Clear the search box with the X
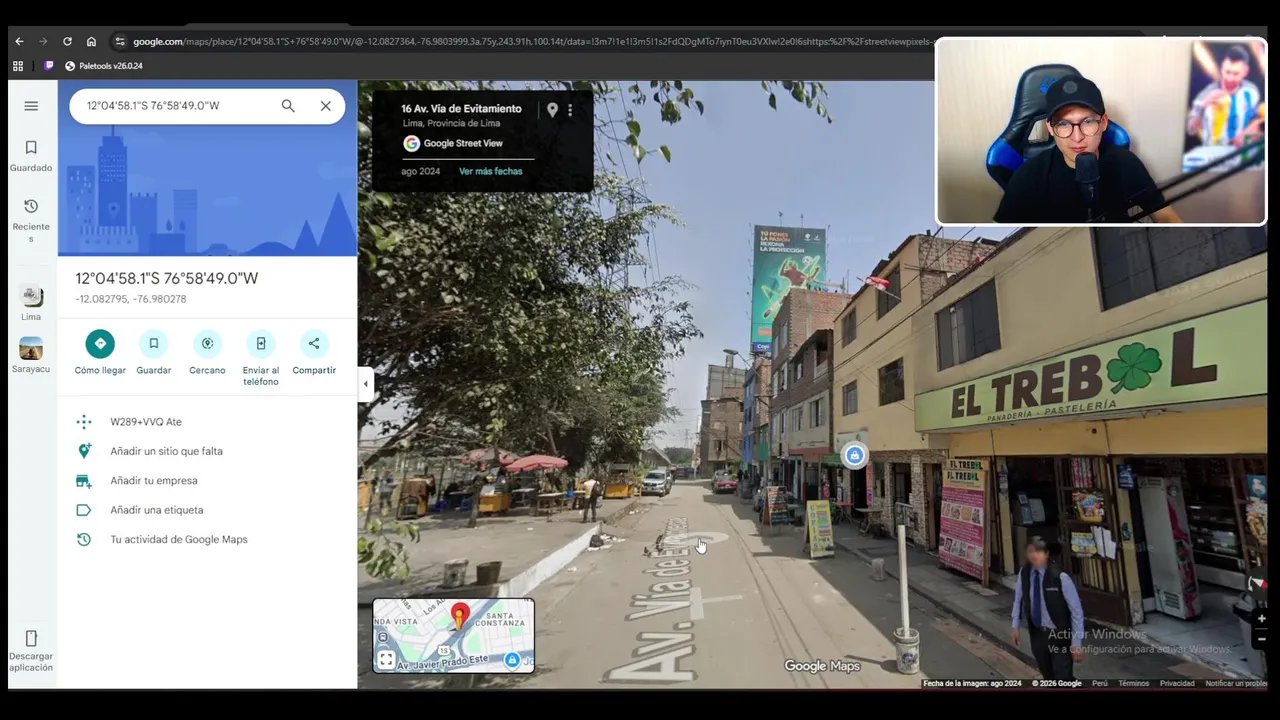Screen dimensions: 1280x720 [325, 106]
